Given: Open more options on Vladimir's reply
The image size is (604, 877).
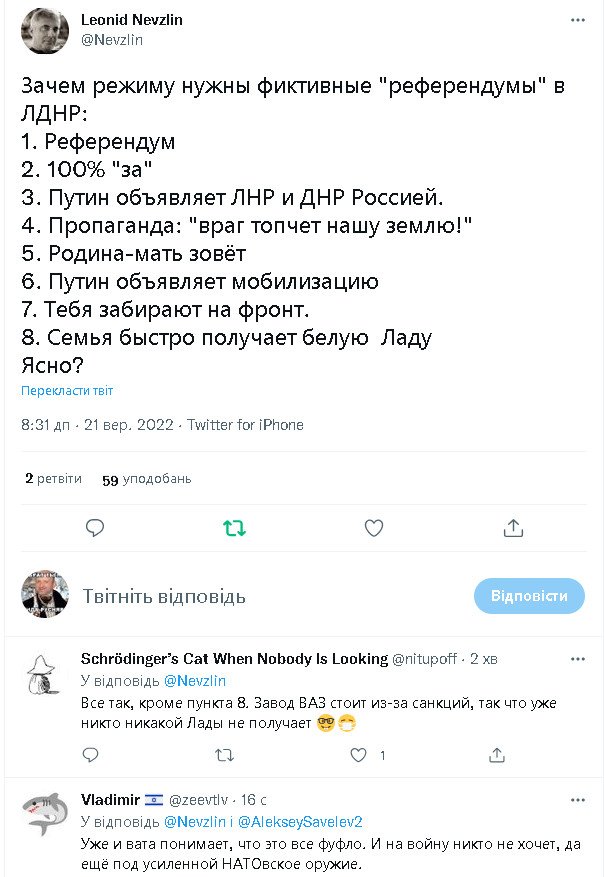Looking at the screenshot, I should [x=578, y=800].
